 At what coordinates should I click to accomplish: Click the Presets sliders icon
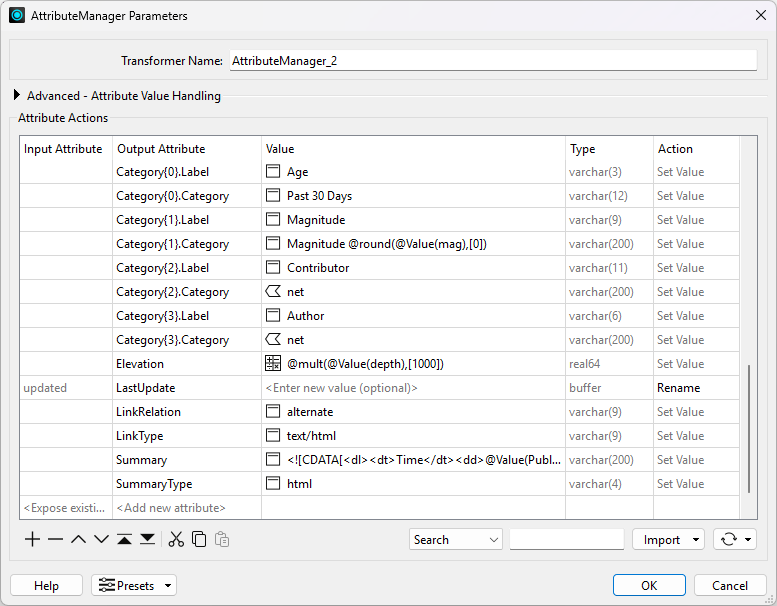(107, 585)
